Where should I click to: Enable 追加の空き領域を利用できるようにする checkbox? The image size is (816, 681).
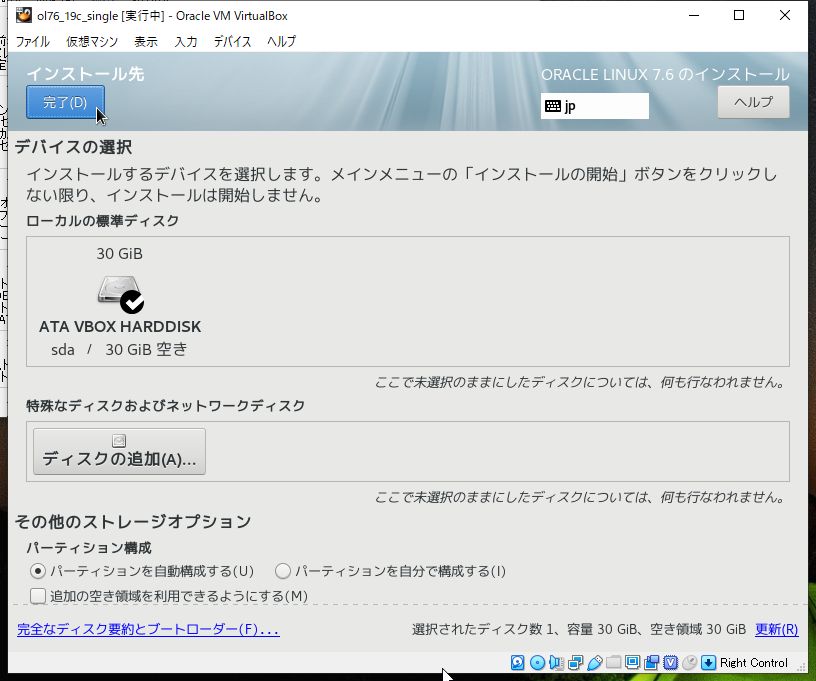click(37, 595)
